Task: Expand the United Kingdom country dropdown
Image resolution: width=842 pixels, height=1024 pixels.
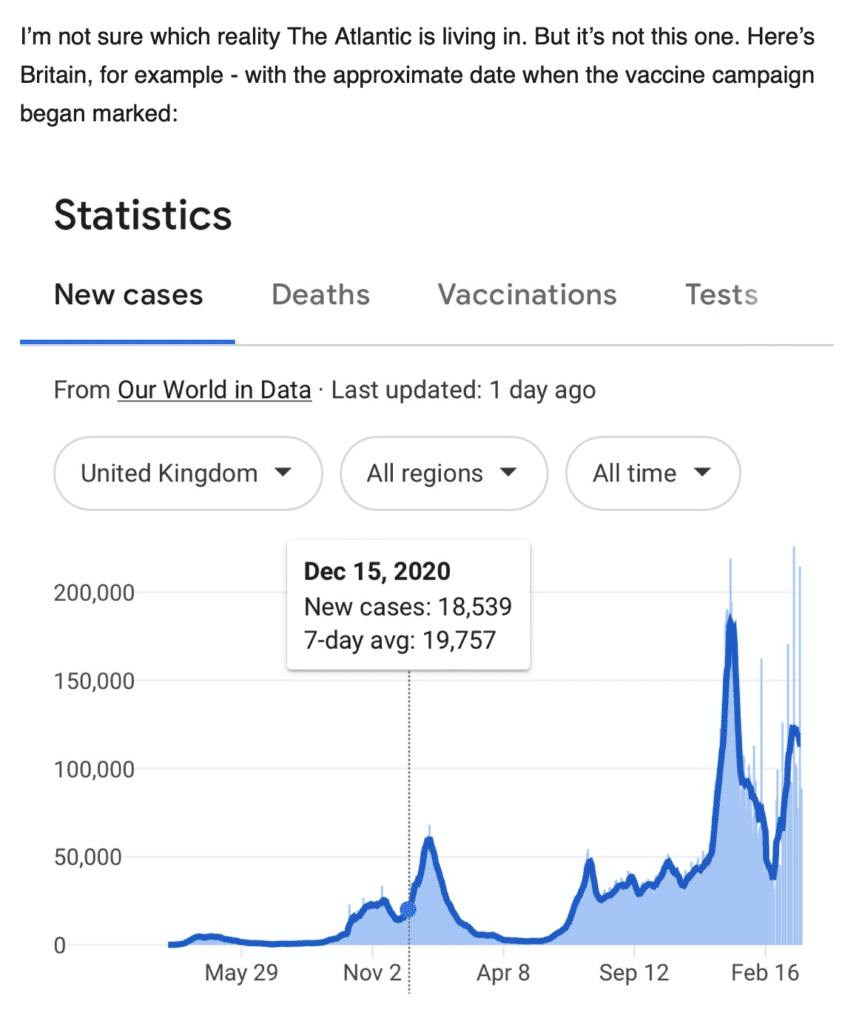Action: point(188,473)
